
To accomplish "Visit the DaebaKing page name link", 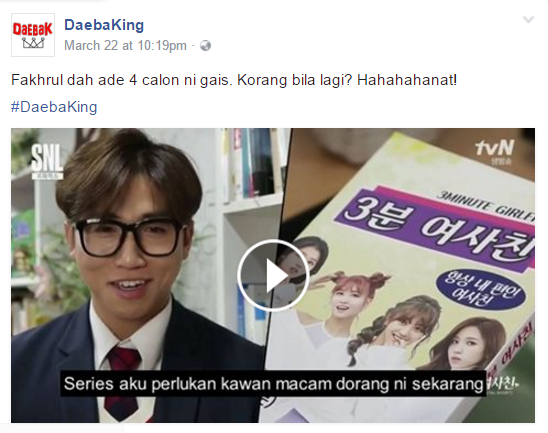I will [x=104, y=25].
